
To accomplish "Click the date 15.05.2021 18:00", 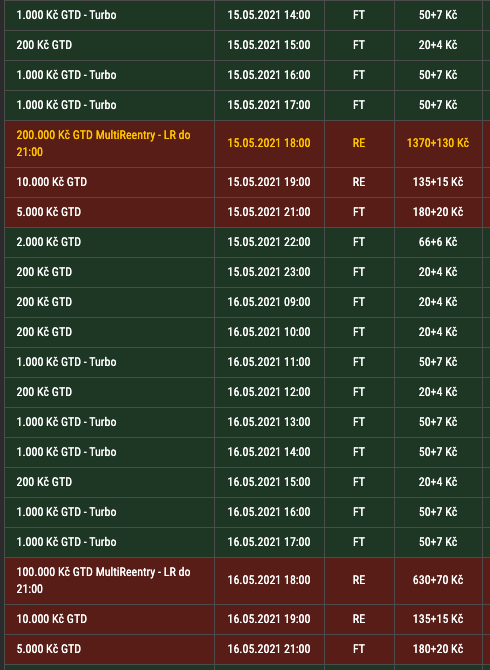I will point(269,143).
